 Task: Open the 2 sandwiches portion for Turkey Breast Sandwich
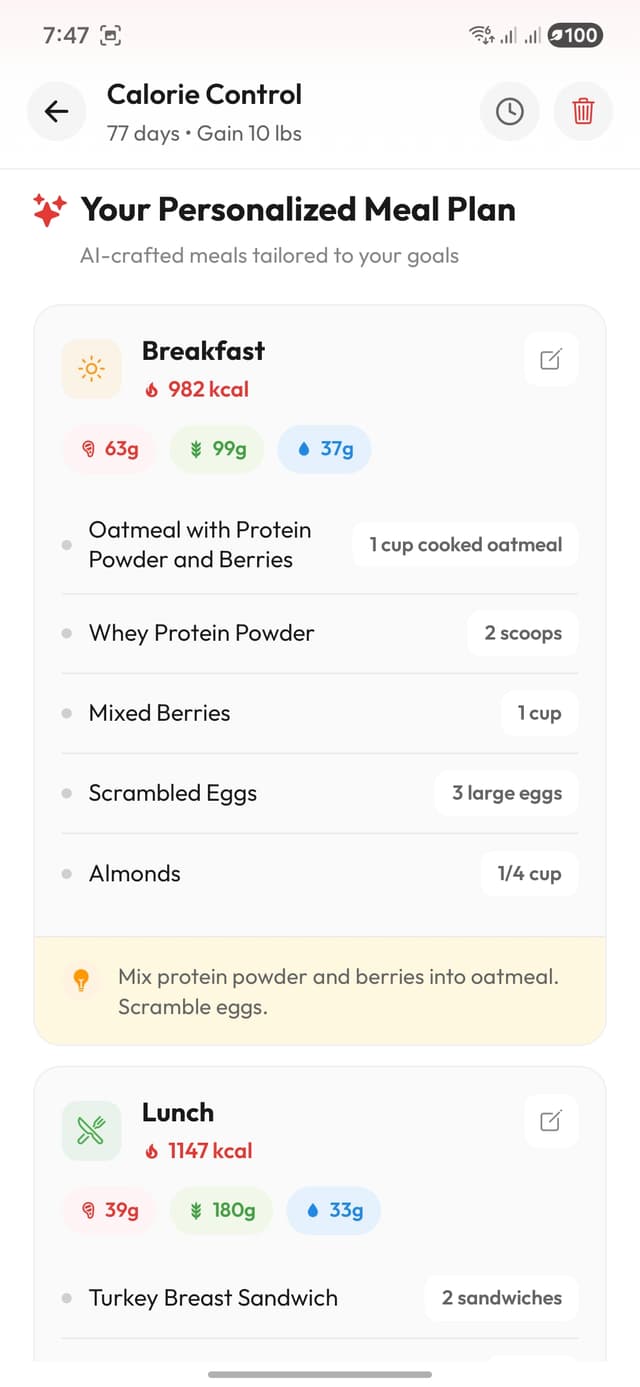pos(501,1297)
